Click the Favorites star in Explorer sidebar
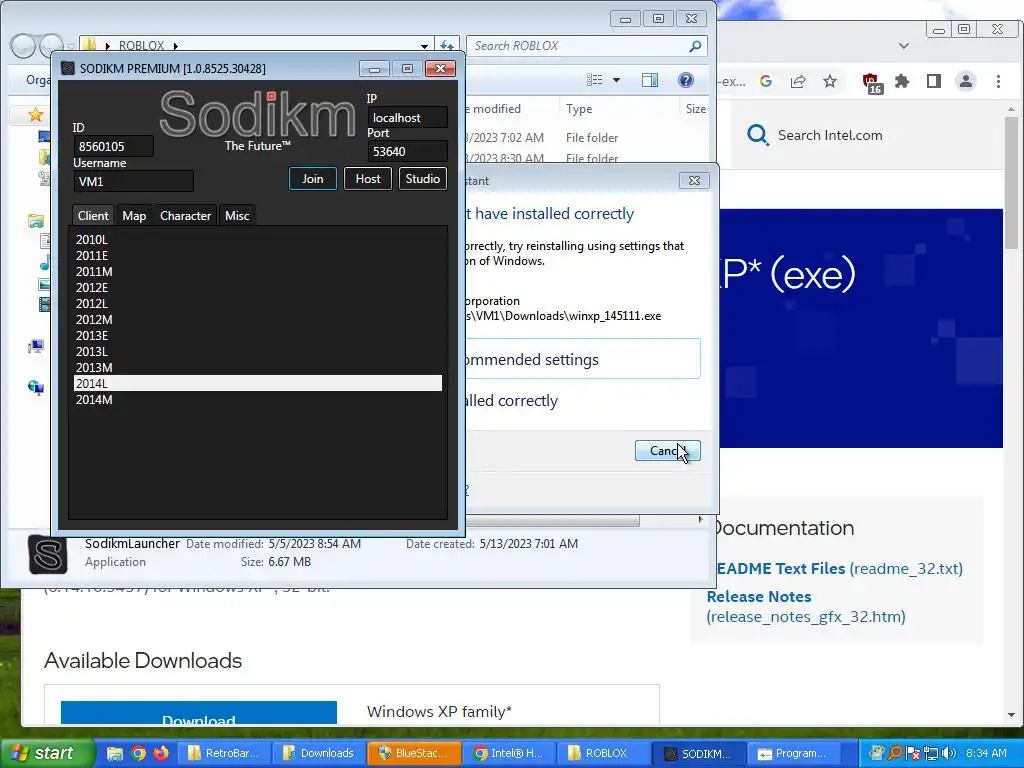Viewport: 1024px width, 768px height. click(35, 116)
